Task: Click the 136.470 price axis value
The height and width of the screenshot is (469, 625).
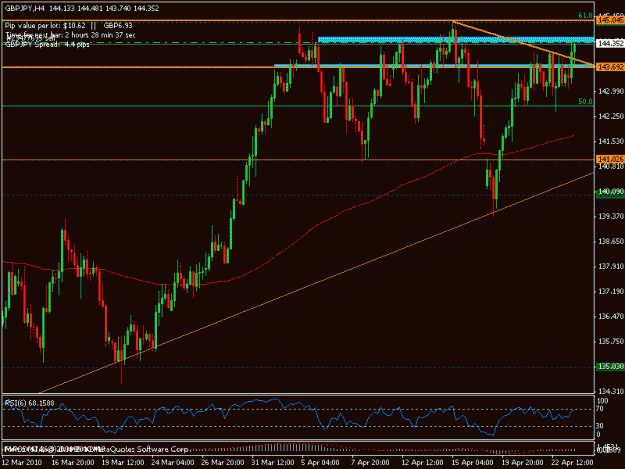Action: (611, 316)
